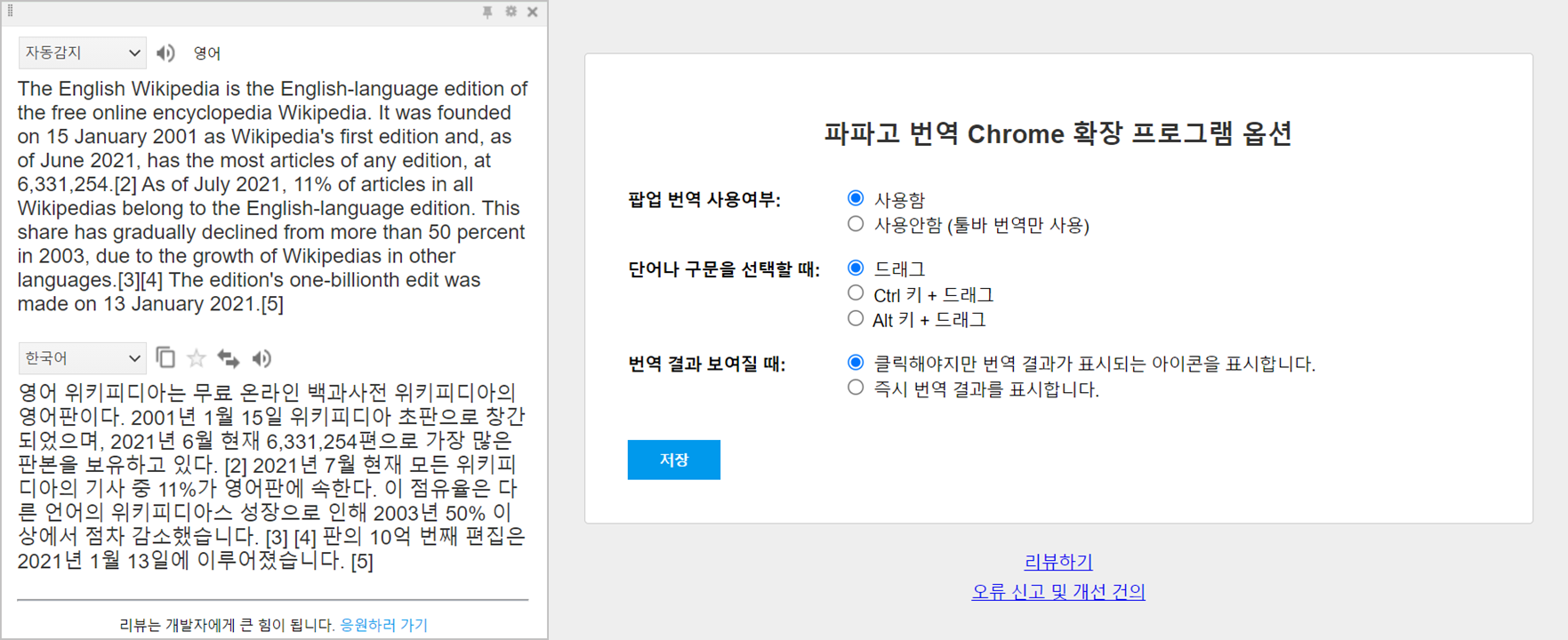Select 사용함 for popup translation
Screen dimensions: 1568x640
click(x=856, y=198)
